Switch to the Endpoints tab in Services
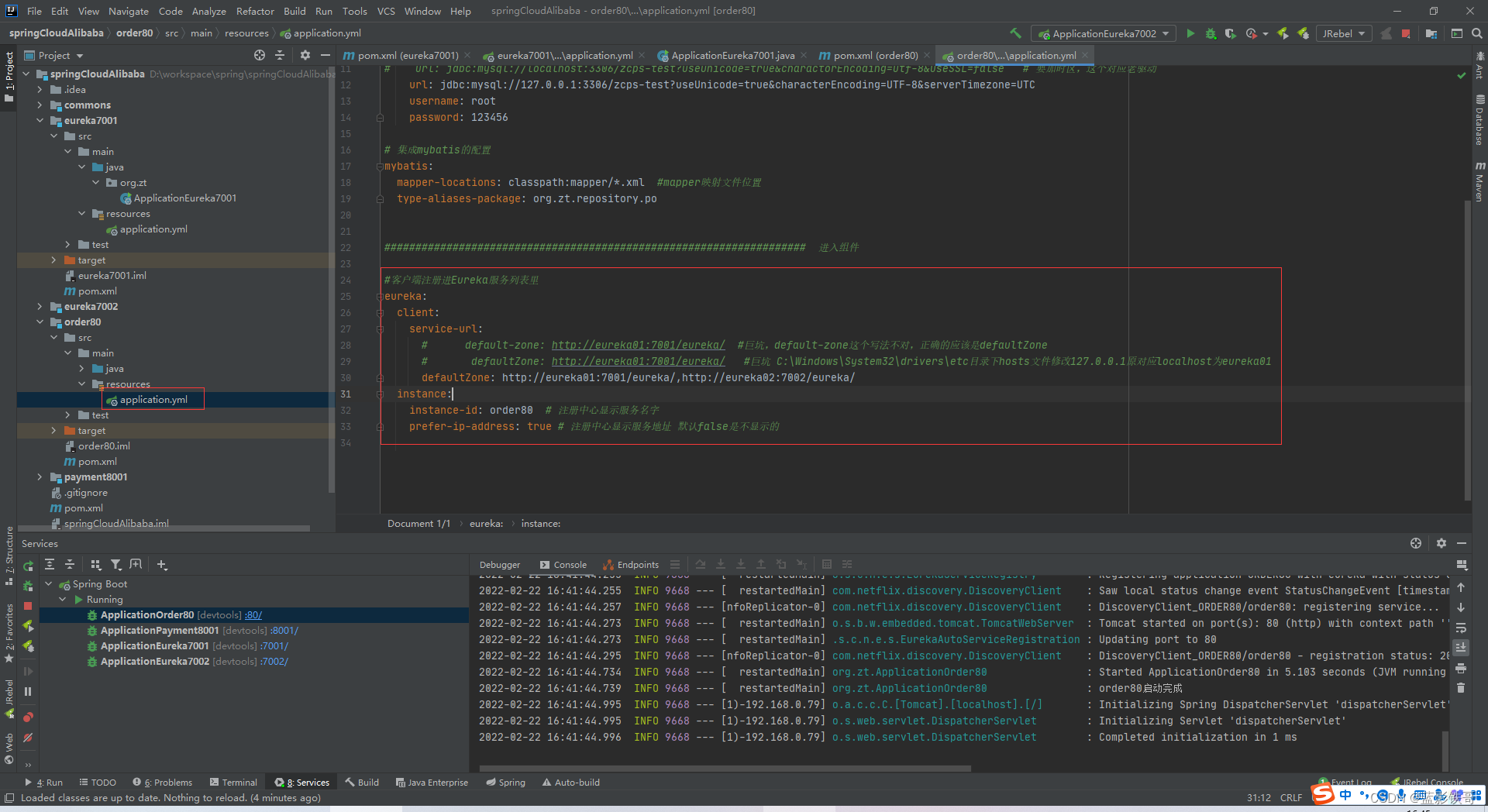The width and height of the screenshot is (1488, 812). point(631,564)
